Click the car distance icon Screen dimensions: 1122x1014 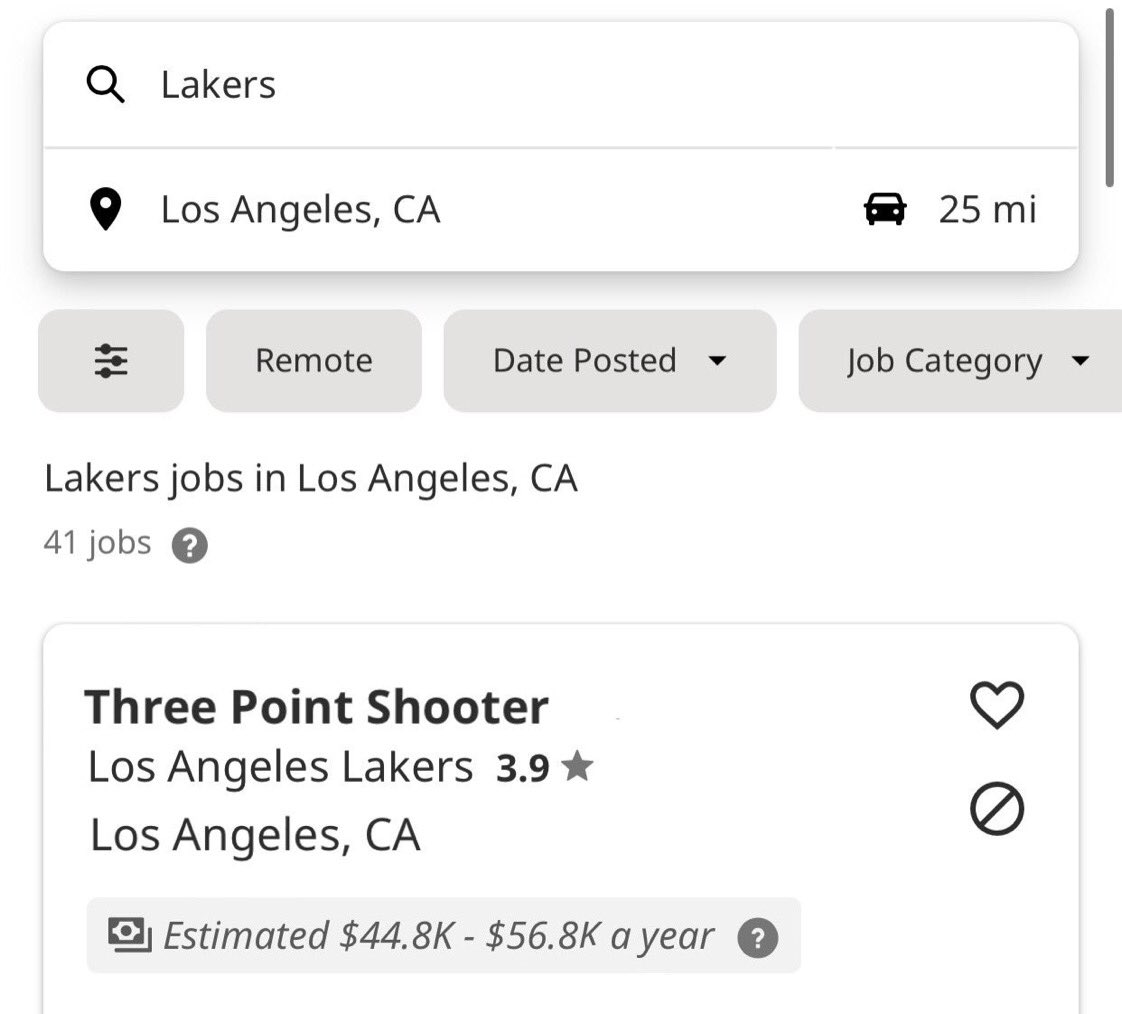pos(885,209)
